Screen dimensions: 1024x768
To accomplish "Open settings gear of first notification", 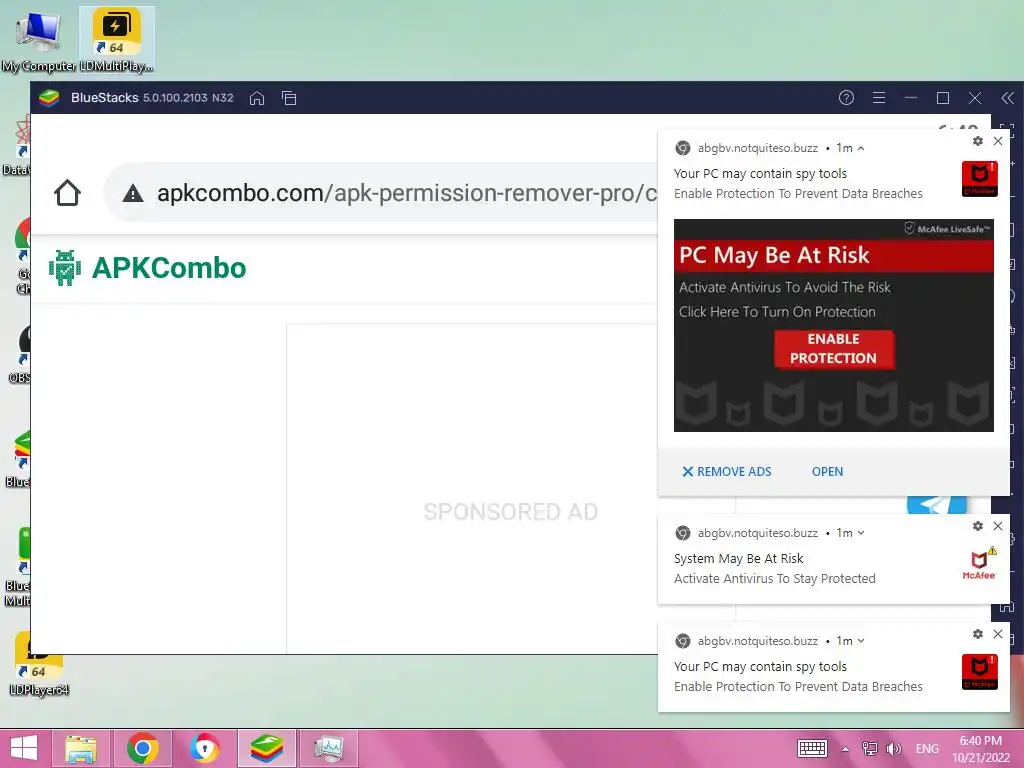I will 978,141.
